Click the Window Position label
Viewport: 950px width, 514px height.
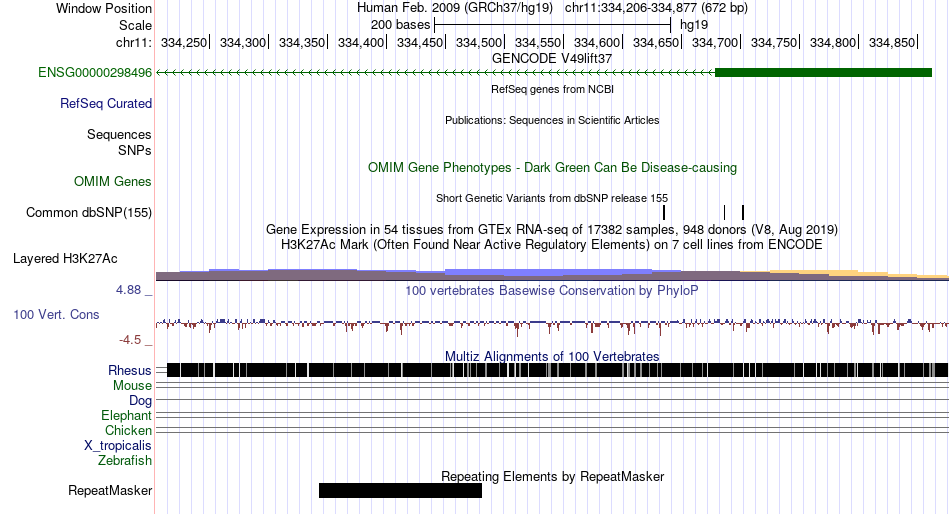(x=104, y=8)
